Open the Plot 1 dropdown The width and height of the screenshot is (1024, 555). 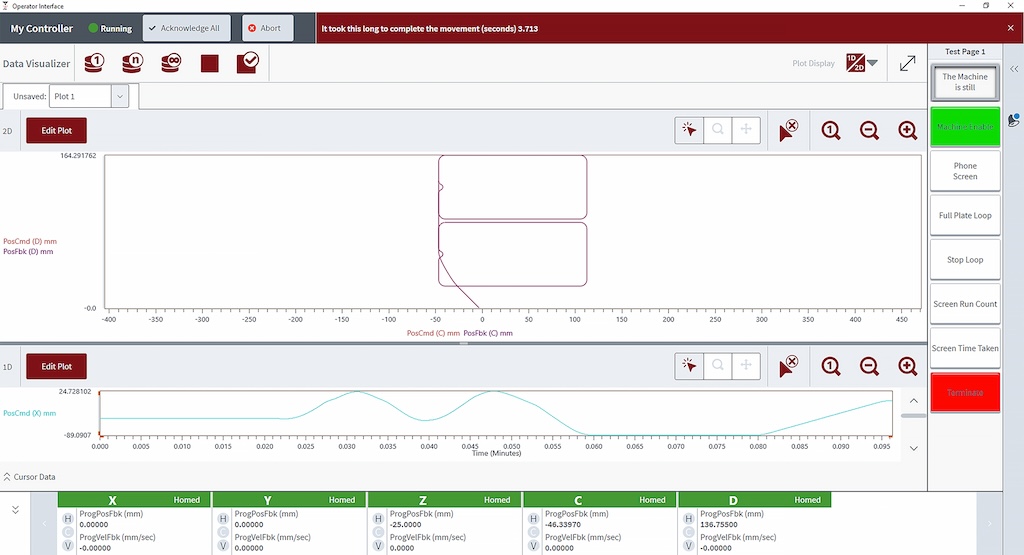point(120,96)
